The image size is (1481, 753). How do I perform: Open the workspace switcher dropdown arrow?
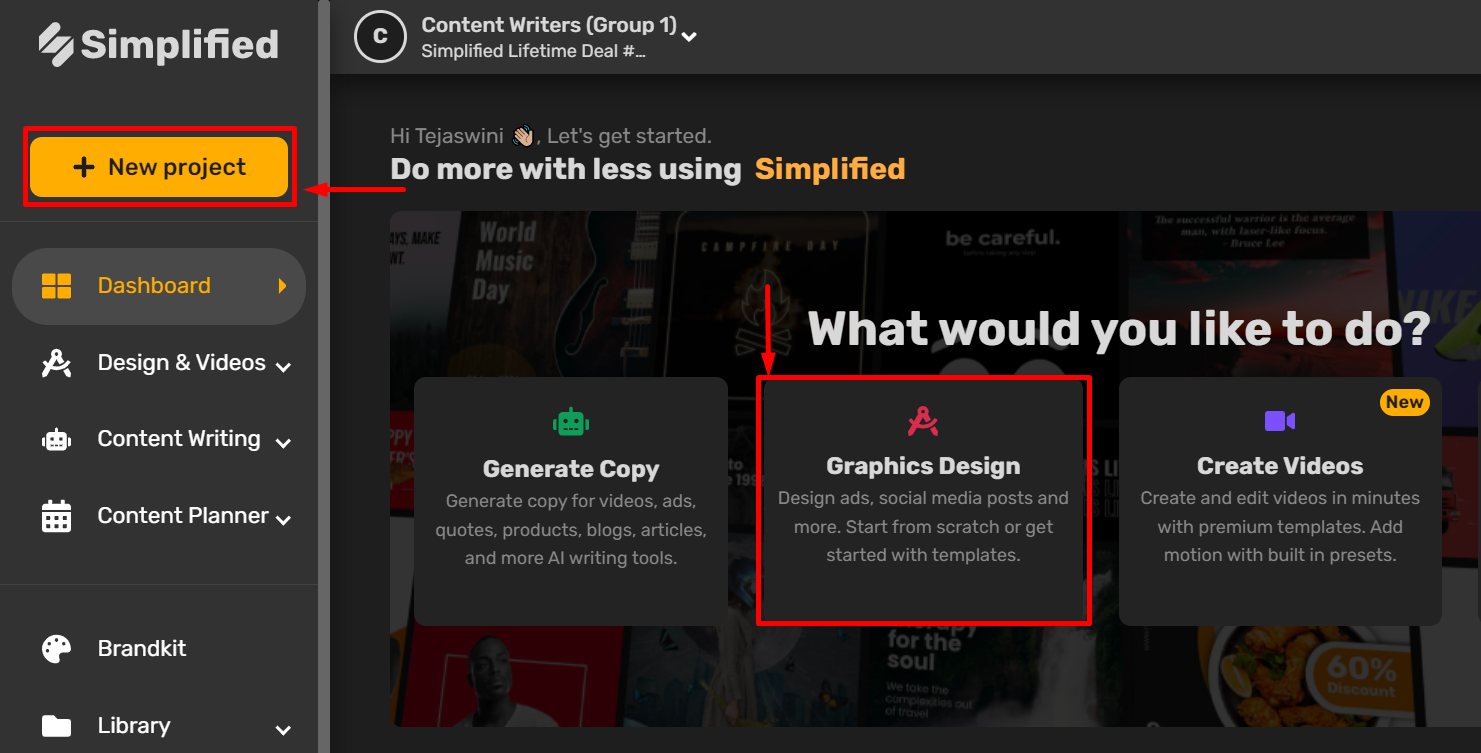(689, 37)
